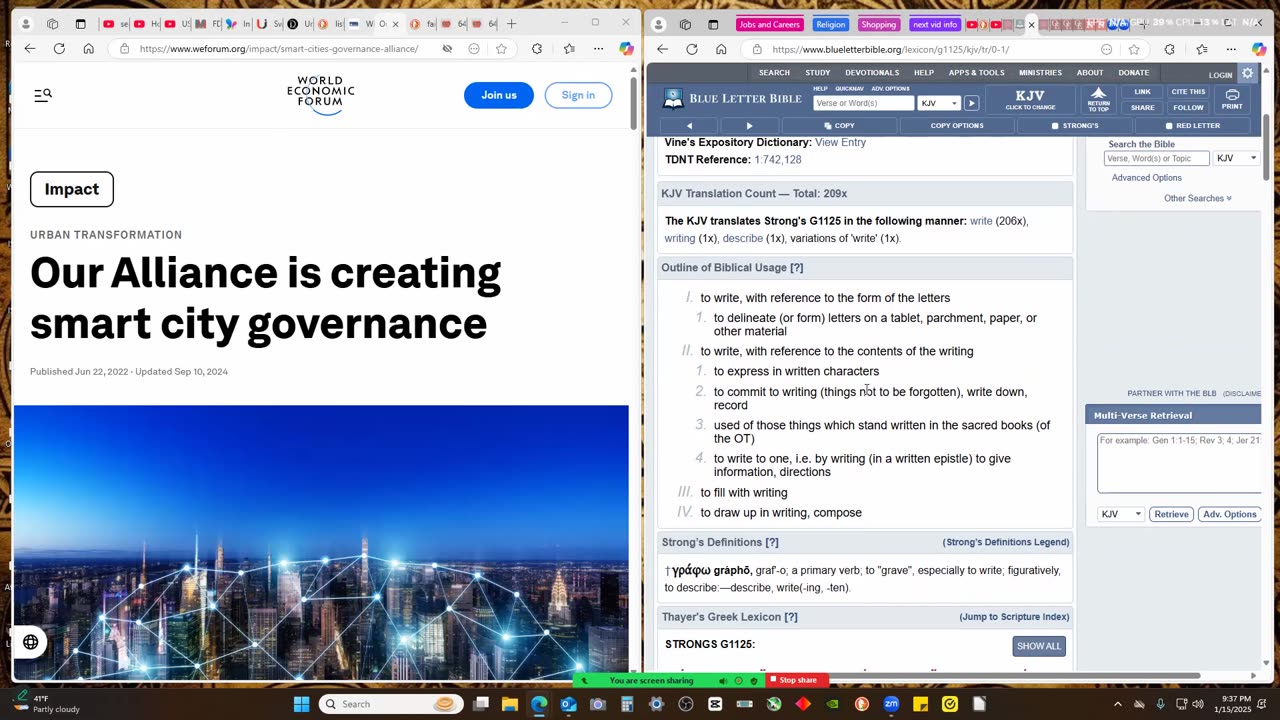Click KJV click to change button
Screen dimensions: 1280x720
pyautogui.click(x=1030, y=99)
